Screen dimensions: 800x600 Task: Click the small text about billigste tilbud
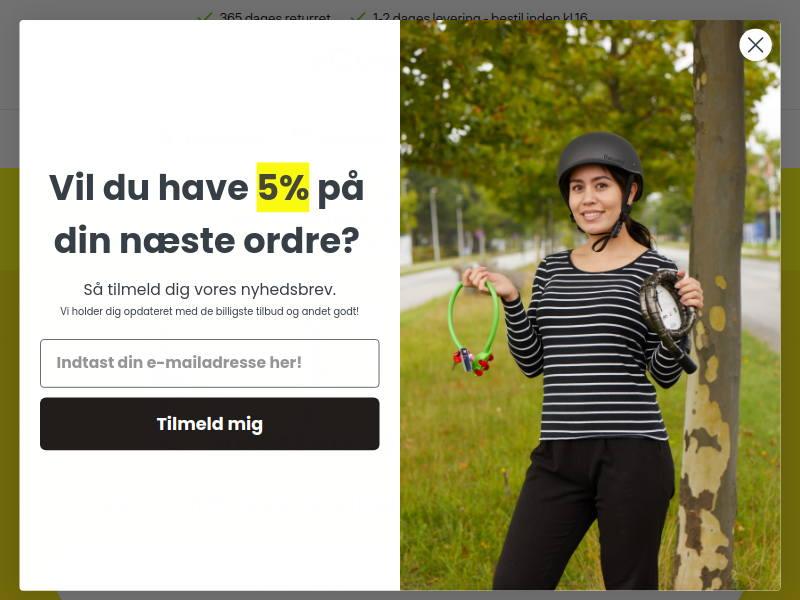[x=210, y=311]
